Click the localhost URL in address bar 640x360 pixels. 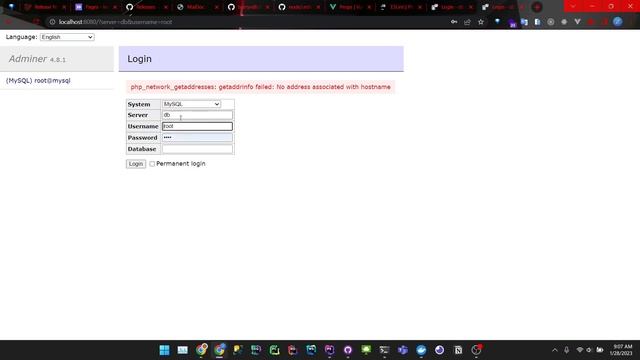coord(115,22)
